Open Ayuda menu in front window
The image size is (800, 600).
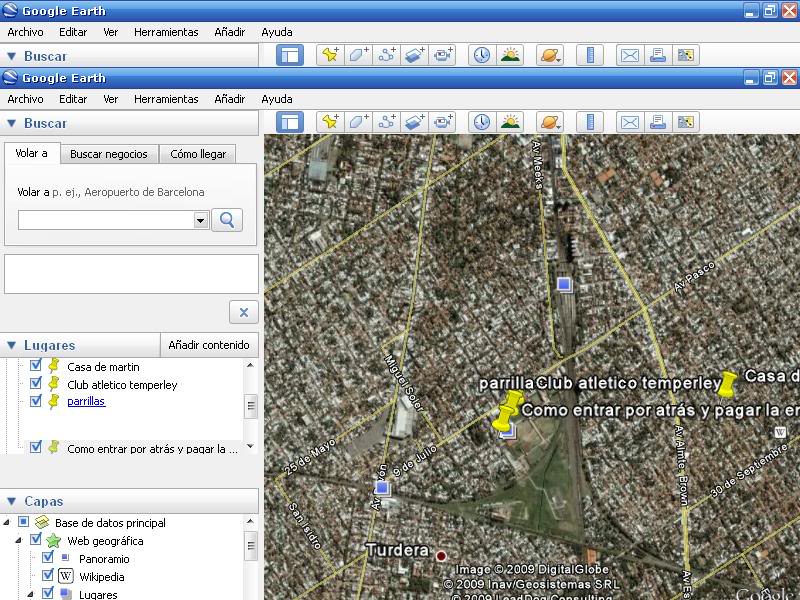[x=277, y=99]
